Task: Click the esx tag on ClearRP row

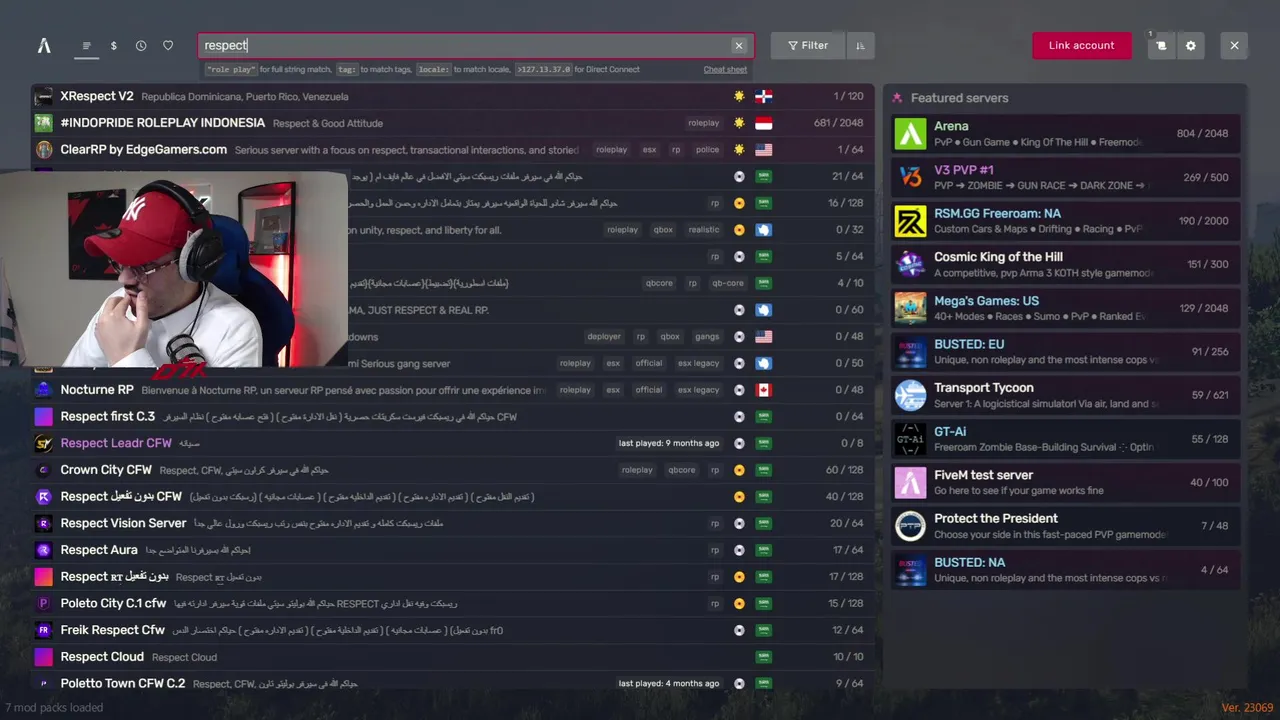Action: click(650, 150)
